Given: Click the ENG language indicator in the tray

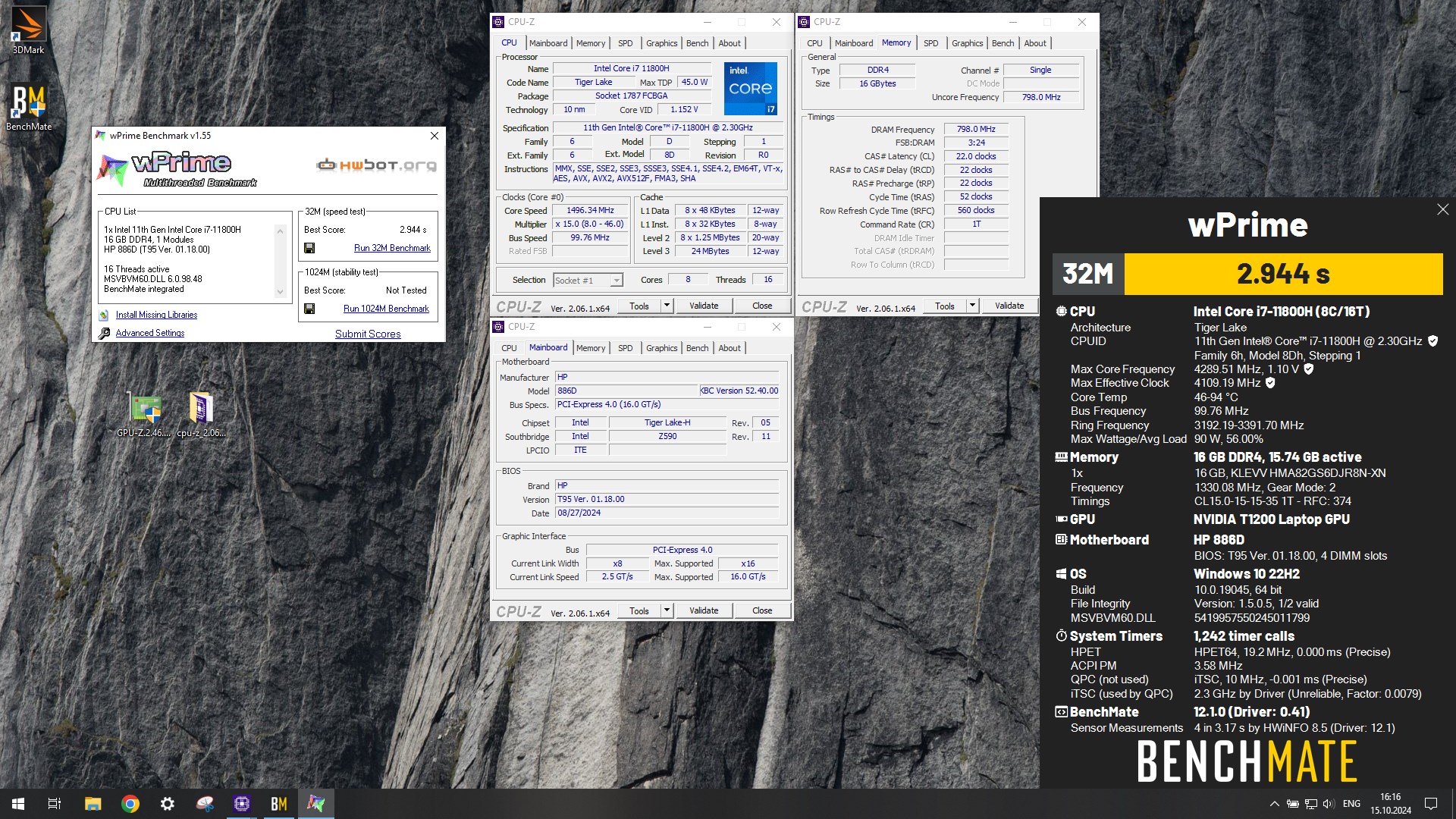Looking at the screenshot, I should pos(1351,804).
